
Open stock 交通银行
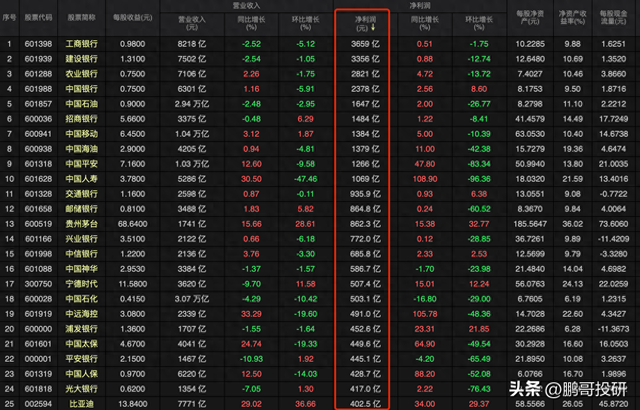coord(82,194)
